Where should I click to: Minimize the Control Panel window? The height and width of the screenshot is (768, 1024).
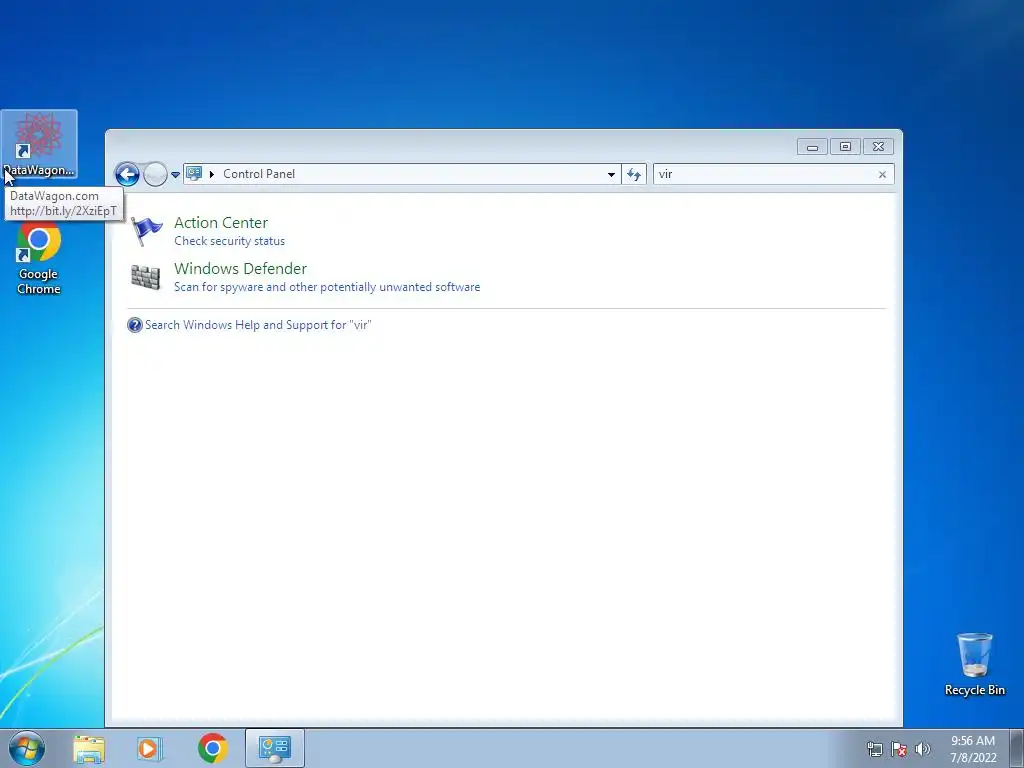pyautogui.click(x=812, y=147)
